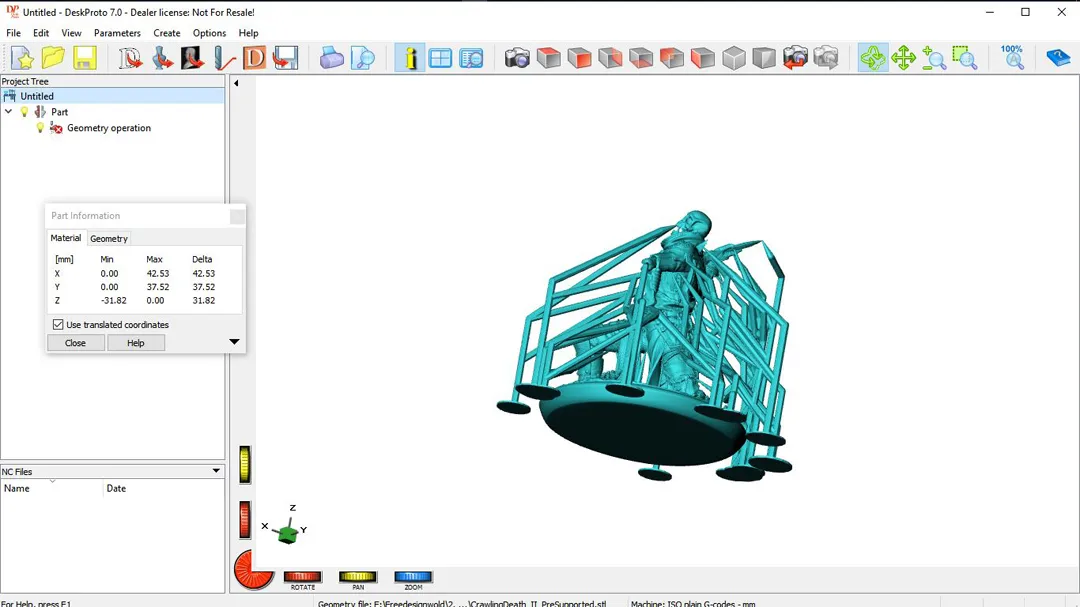
Task: Click the orange square D icon
Action: point(254,58)
